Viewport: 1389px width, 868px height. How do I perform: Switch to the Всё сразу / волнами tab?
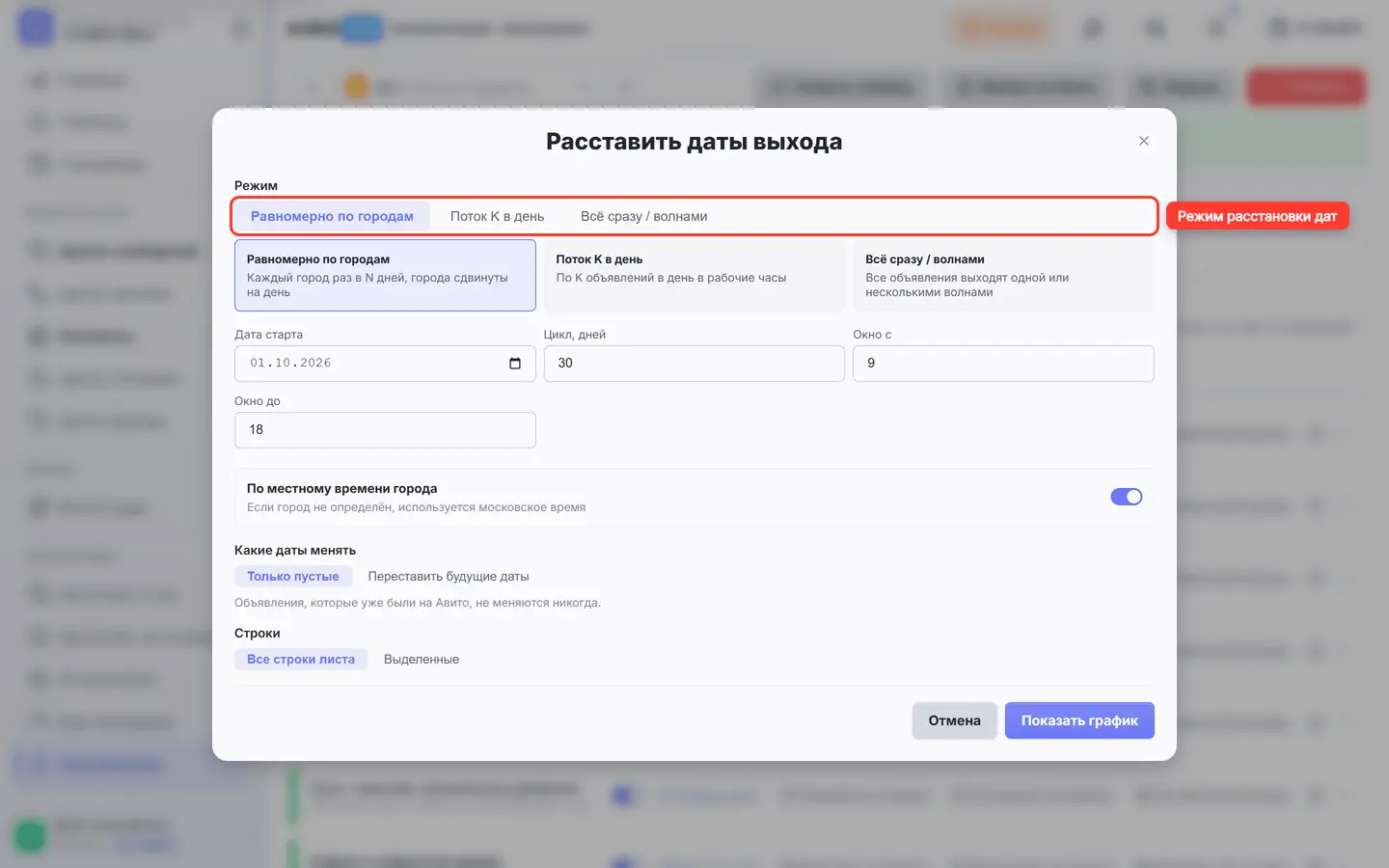click(x=643, y=216)
